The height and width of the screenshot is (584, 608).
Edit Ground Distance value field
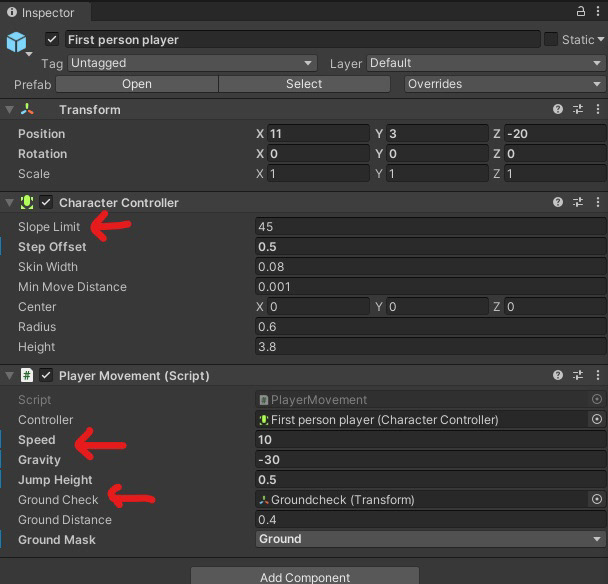[430, 520]
